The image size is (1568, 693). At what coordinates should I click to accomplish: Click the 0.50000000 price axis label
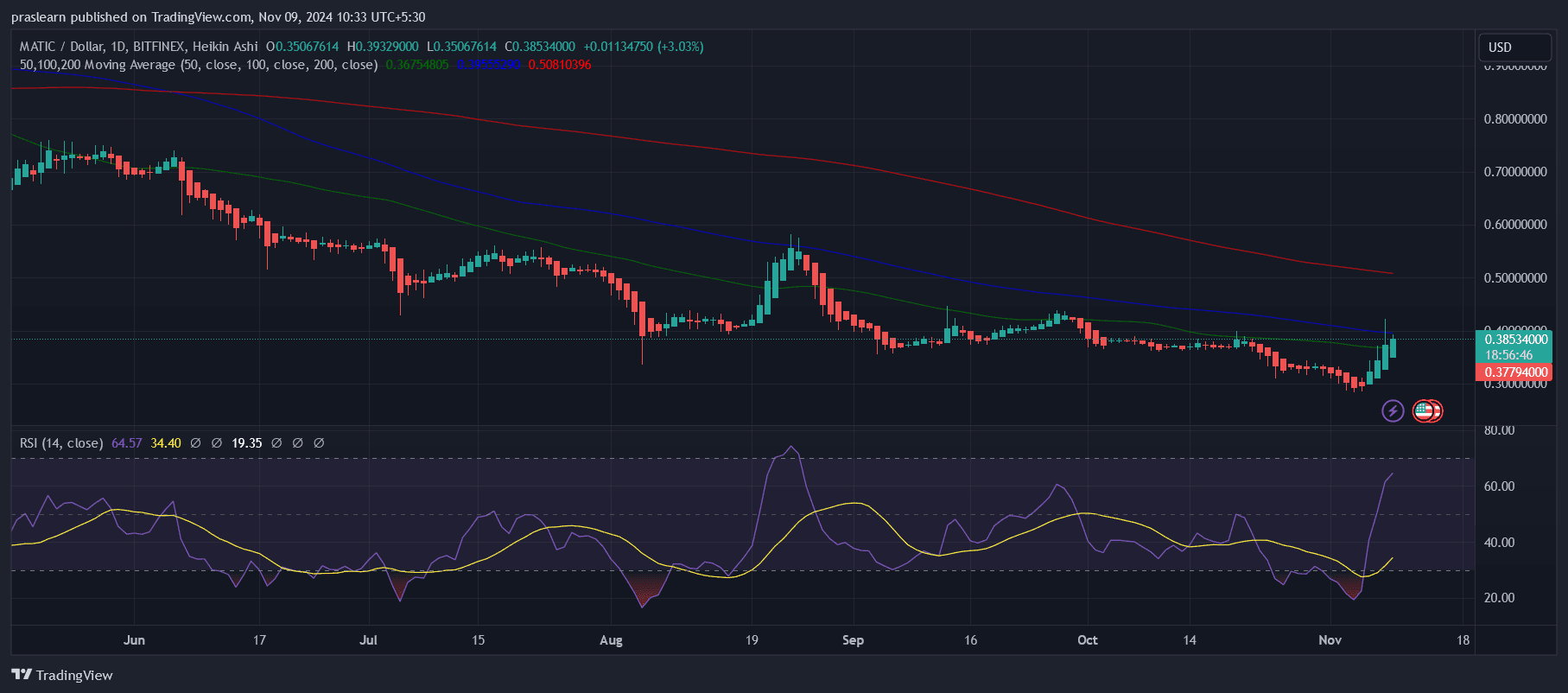point(1515,278)
